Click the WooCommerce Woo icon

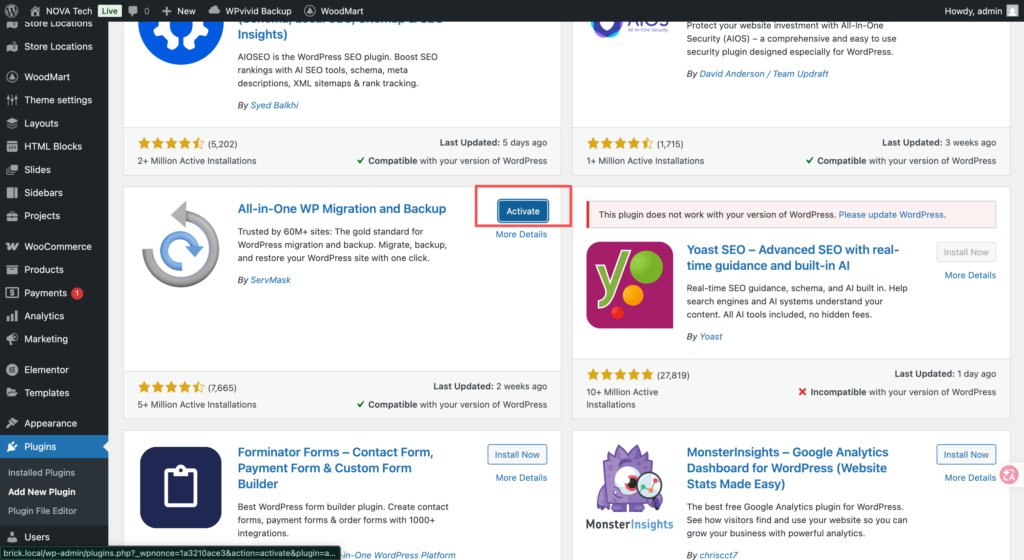point(12,246)
